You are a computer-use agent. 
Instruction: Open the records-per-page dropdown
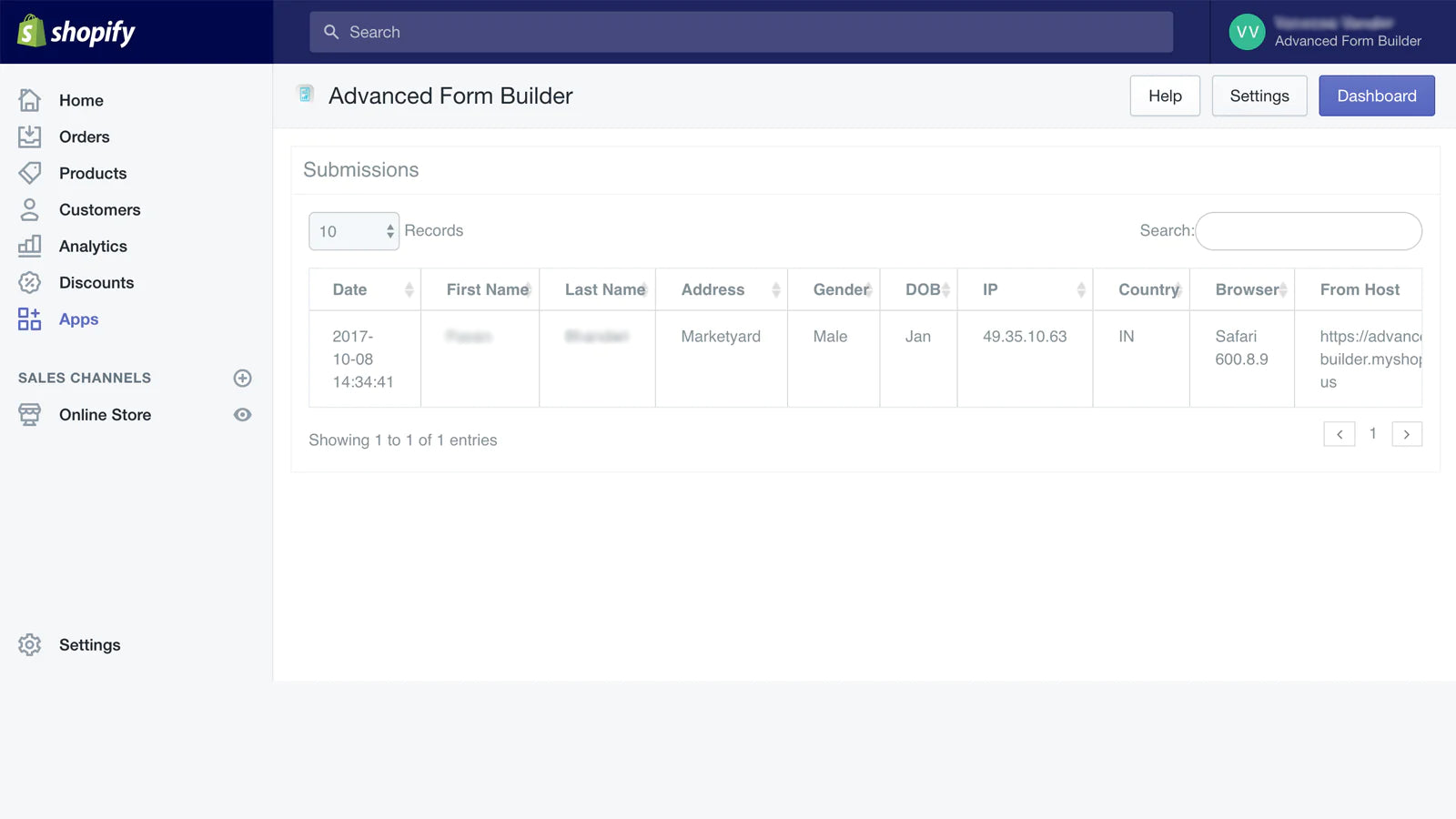[354, 231]
